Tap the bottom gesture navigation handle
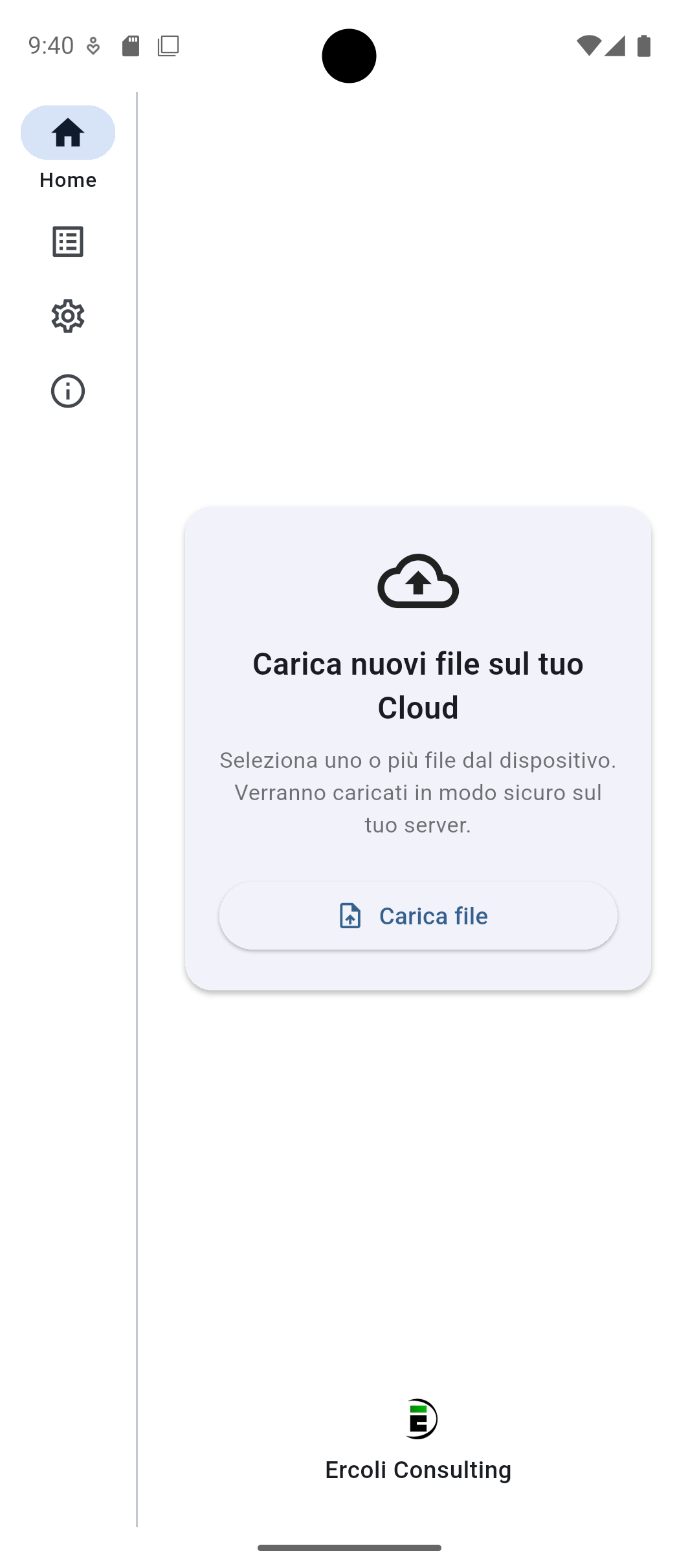This screenshot has height=1568, width=699. [x=349, y=1548]
